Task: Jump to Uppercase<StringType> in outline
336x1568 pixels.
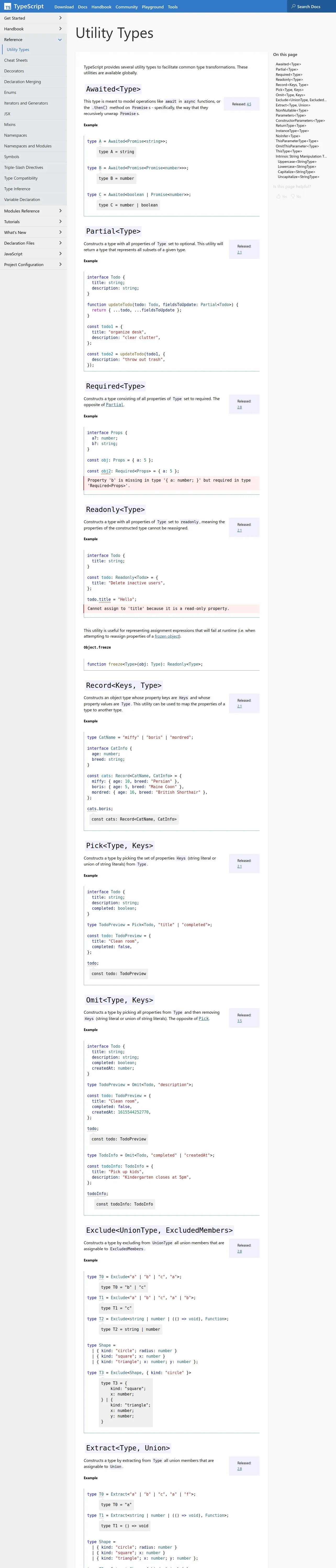Action: pos(297,161)
